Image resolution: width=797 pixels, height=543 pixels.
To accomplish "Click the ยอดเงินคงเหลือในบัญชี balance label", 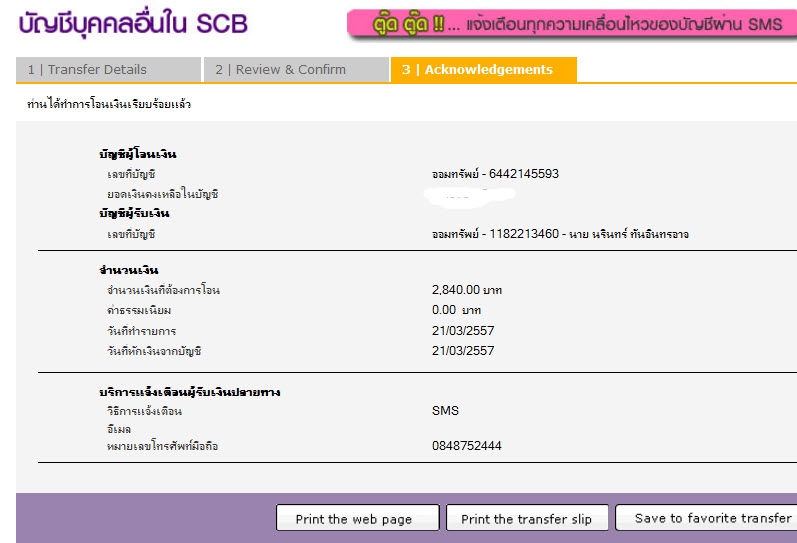I will tap(163, 194).
